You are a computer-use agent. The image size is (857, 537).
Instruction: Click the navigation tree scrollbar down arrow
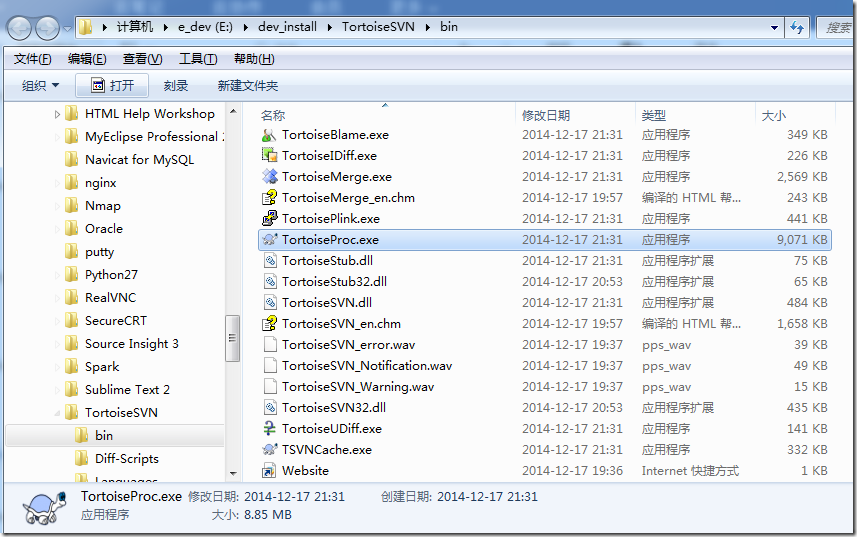pyautogui.click(x=233, y=474)
